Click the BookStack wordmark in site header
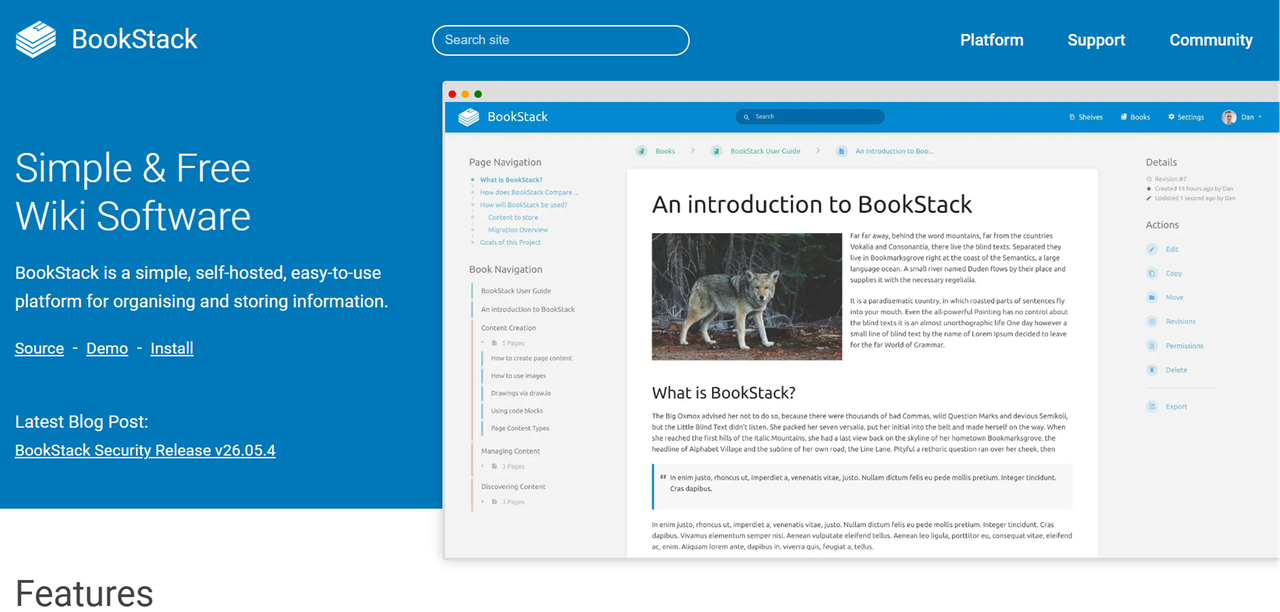This screenshot has width=1280, height=612. tap(135, 39)
